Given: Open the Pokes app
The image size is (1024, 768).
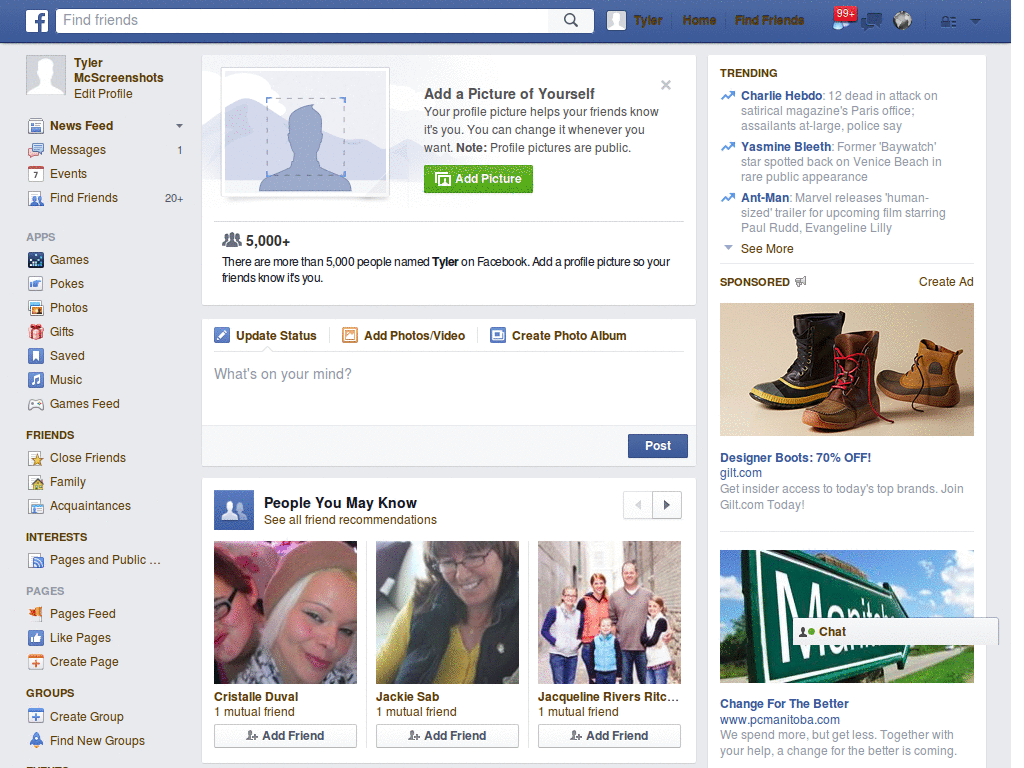Looking at the screenshot, I should (67, 283).
